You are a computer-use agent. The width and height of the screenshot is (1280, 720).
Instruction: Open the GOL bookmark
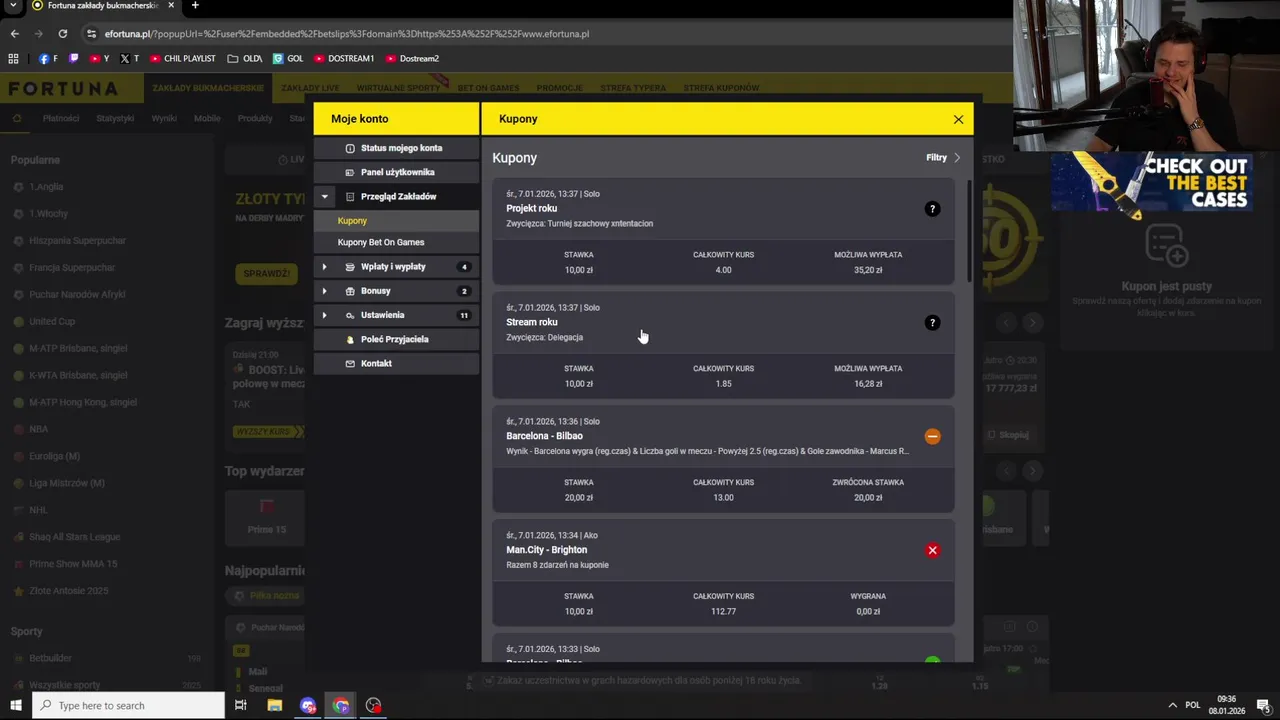coord(288,59)
